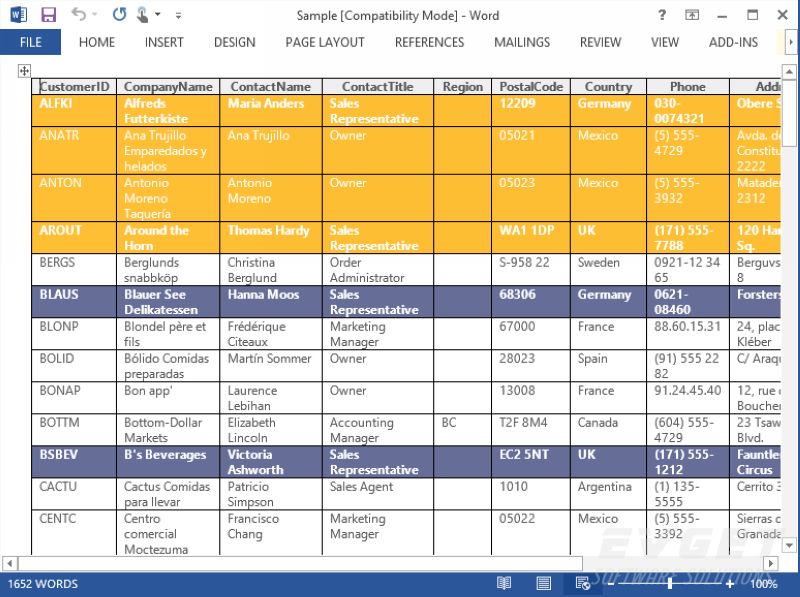Open Ribbon Display Options
This screenshot has height=597, width=800.
(x=692, y=15)
